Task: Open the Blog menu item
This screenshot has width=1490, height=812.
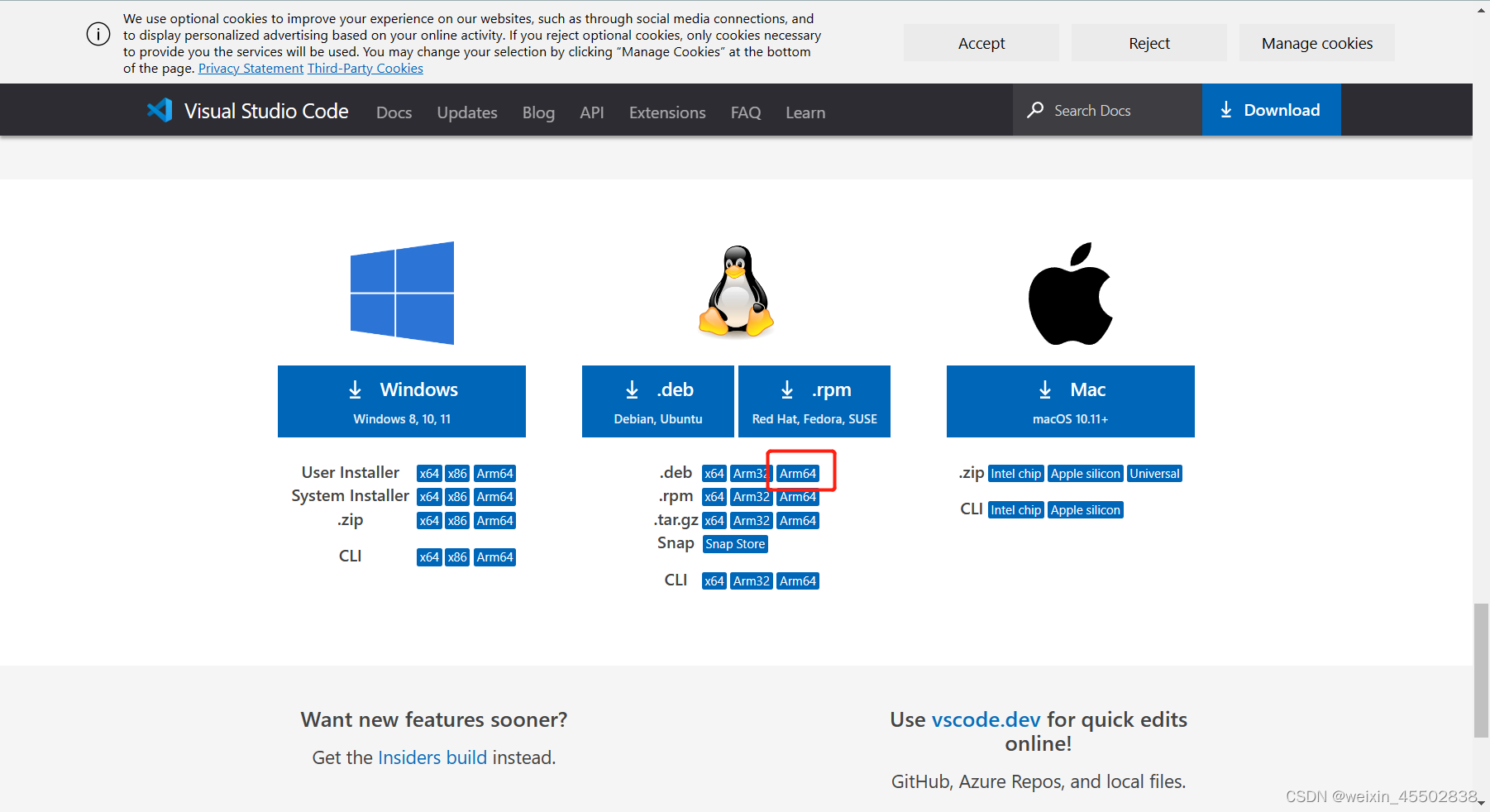Action: 538,112
